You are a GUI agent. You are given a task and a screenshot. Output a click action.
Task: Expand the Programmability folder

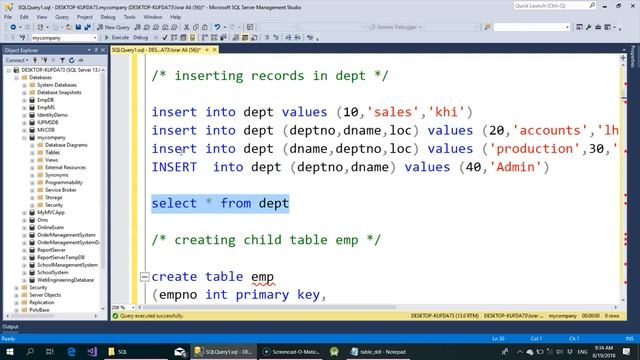(x=32, y=182)
